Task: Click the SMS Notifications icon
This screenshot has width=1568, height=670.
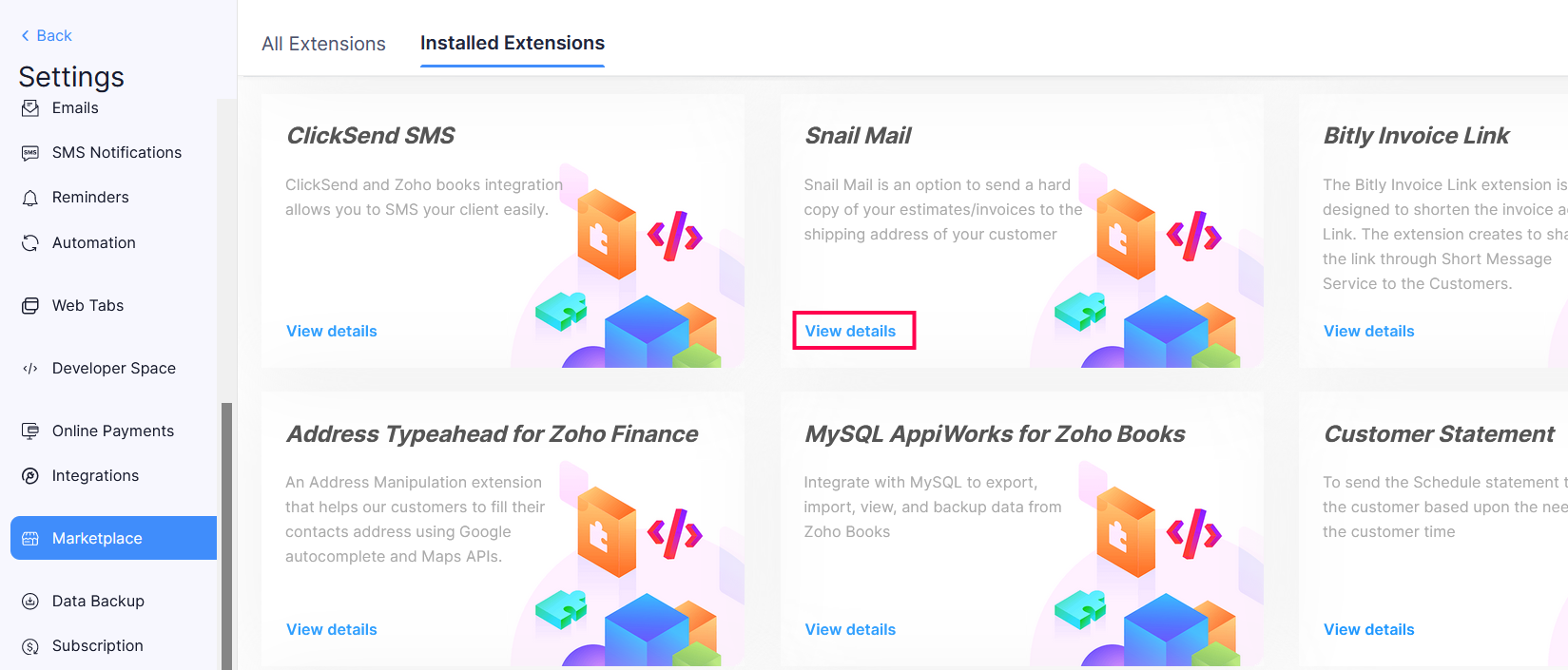Action: coord(29,152)
